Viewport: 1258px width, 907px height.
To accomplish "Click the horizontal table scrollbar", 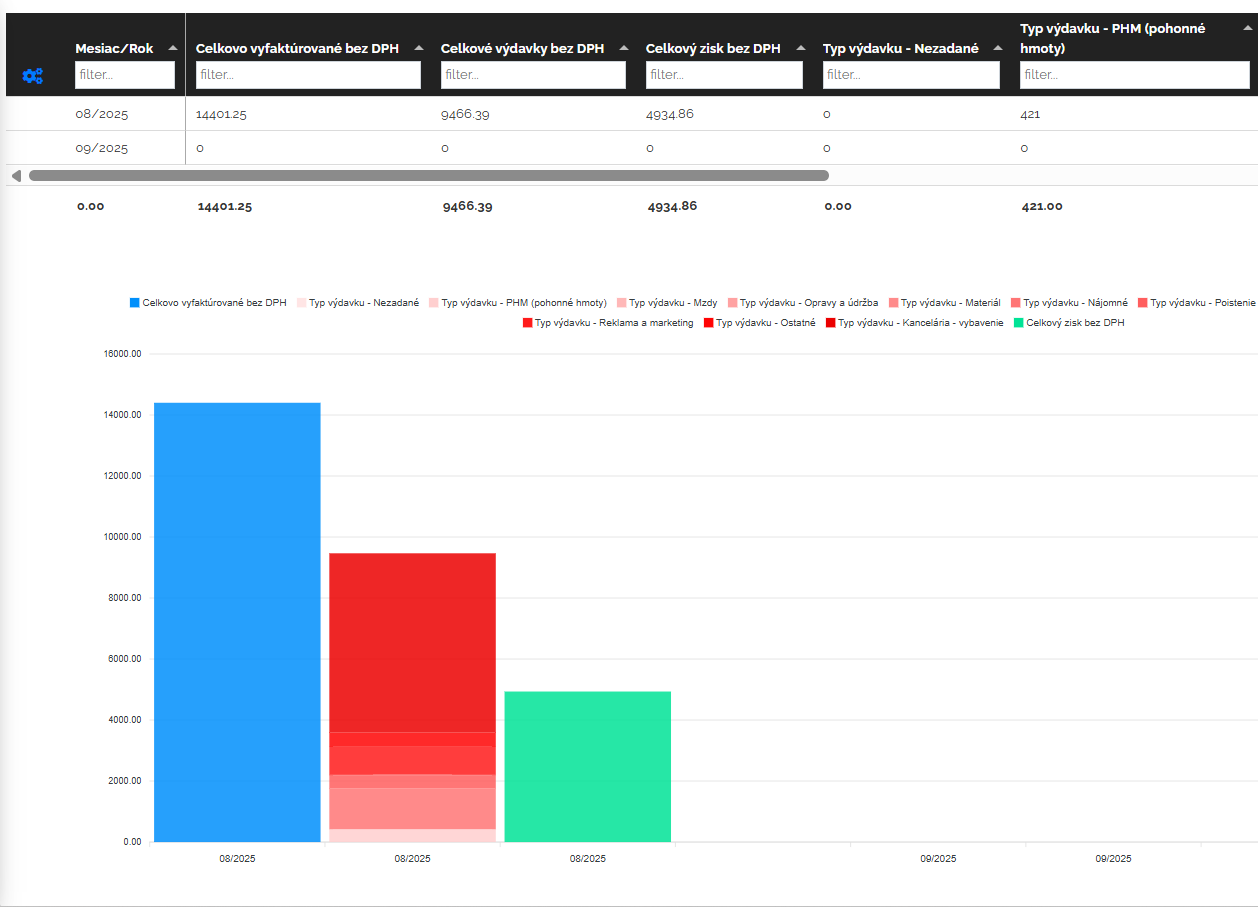I will coord(428,176).
